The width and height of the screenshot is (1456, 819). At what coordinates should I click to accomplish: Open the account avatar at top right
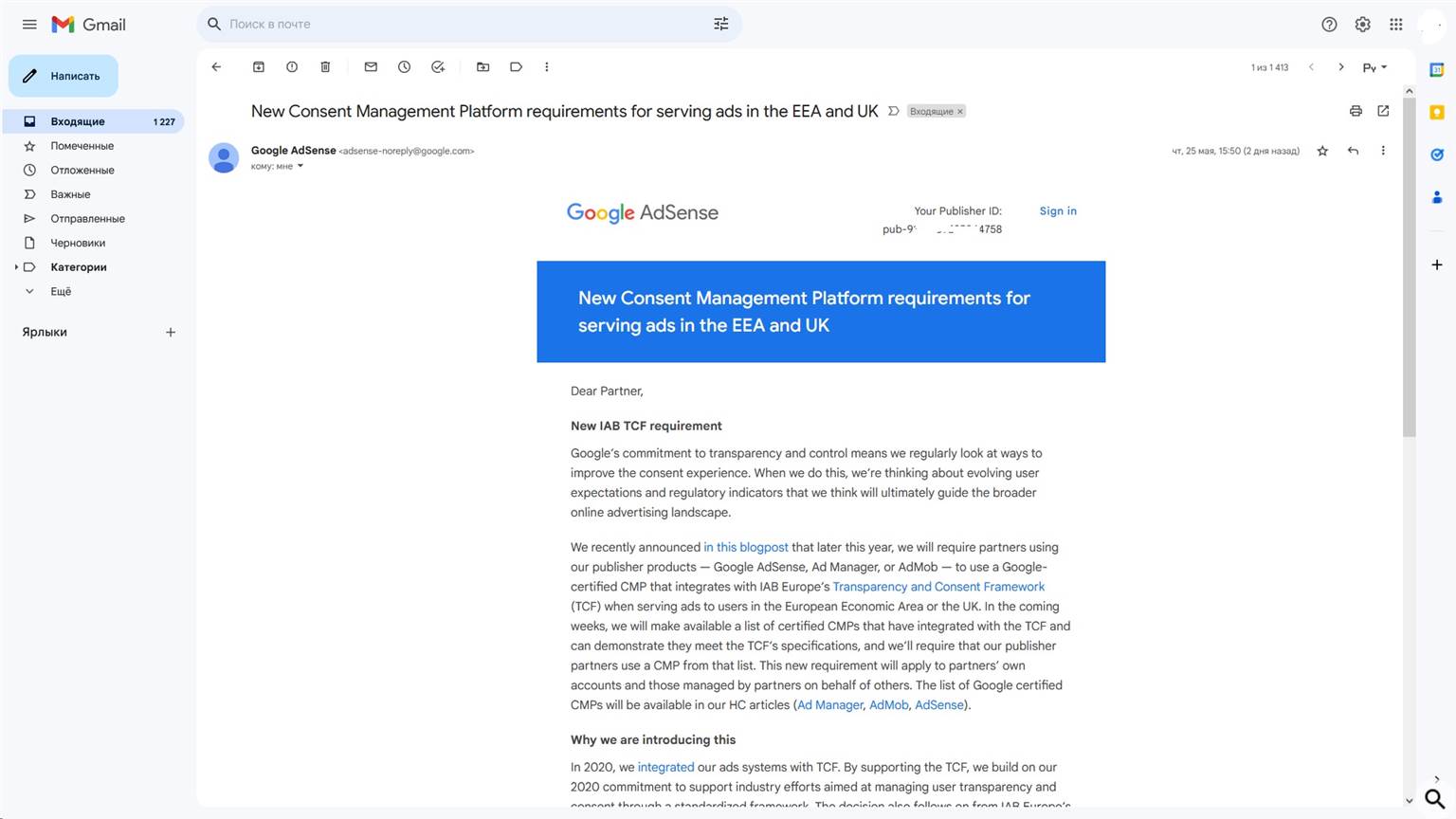[x=1431, y=25]
